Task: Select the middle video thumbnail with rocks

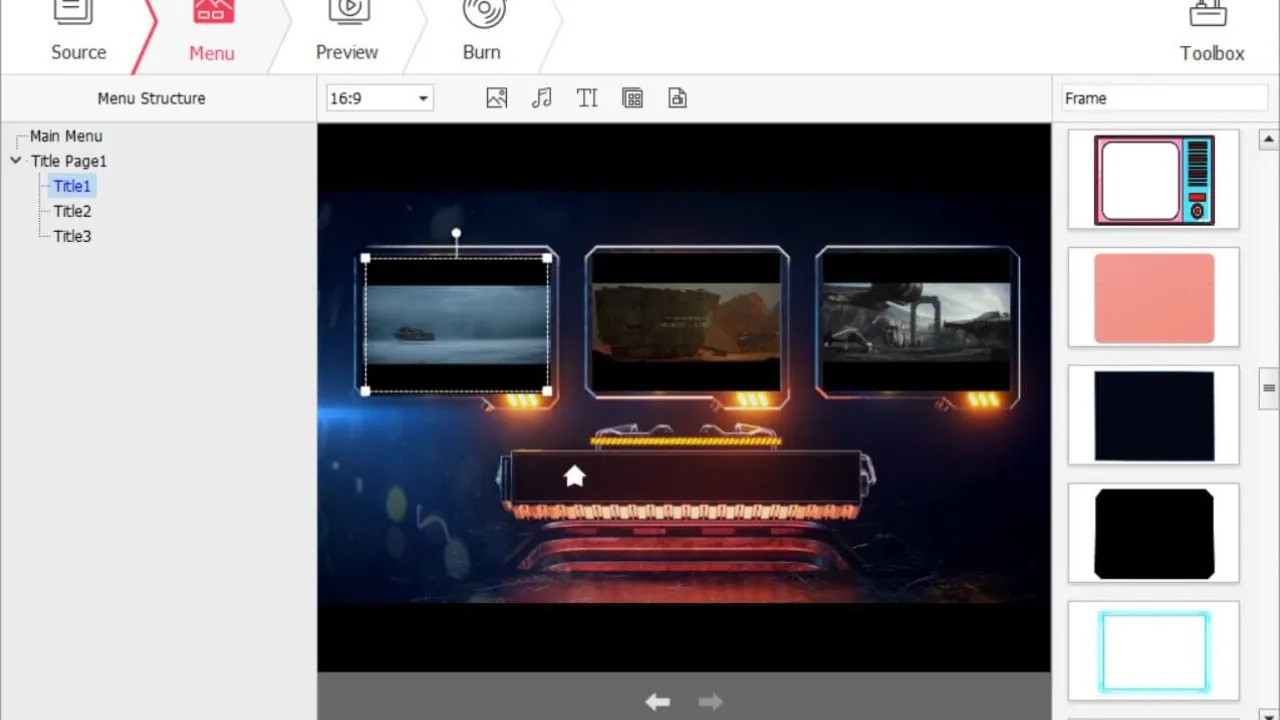Action: coord(686,322)
